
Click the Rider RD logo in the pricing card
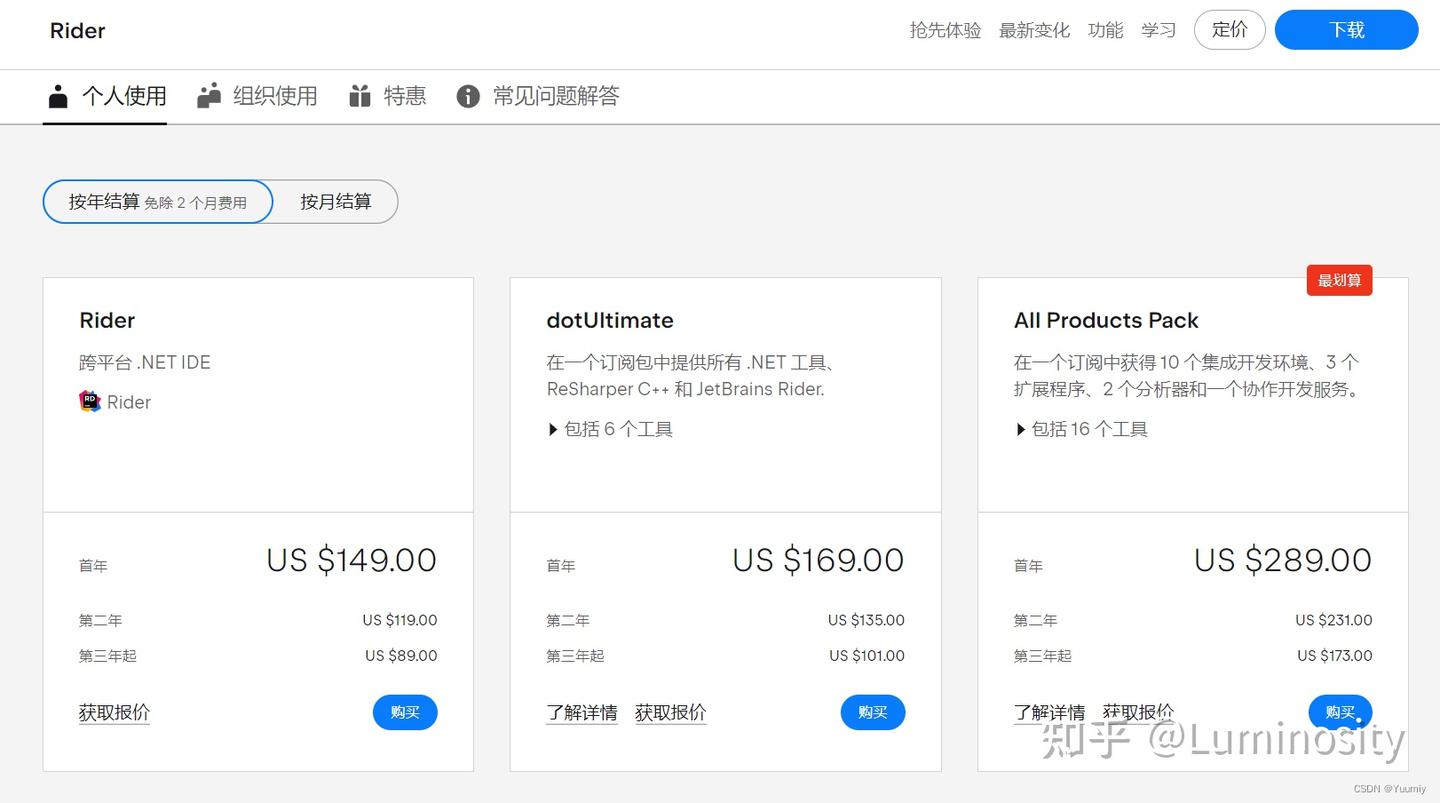coord(89,401)
